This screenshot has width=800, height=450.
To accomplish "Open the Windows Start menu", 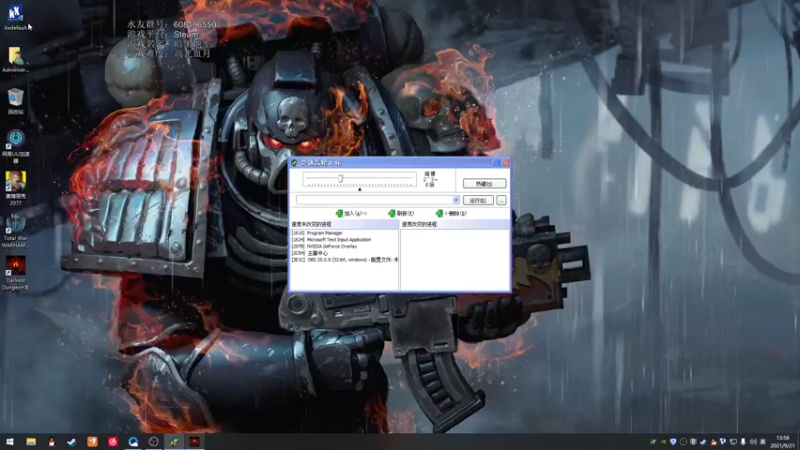I will 10,442.
